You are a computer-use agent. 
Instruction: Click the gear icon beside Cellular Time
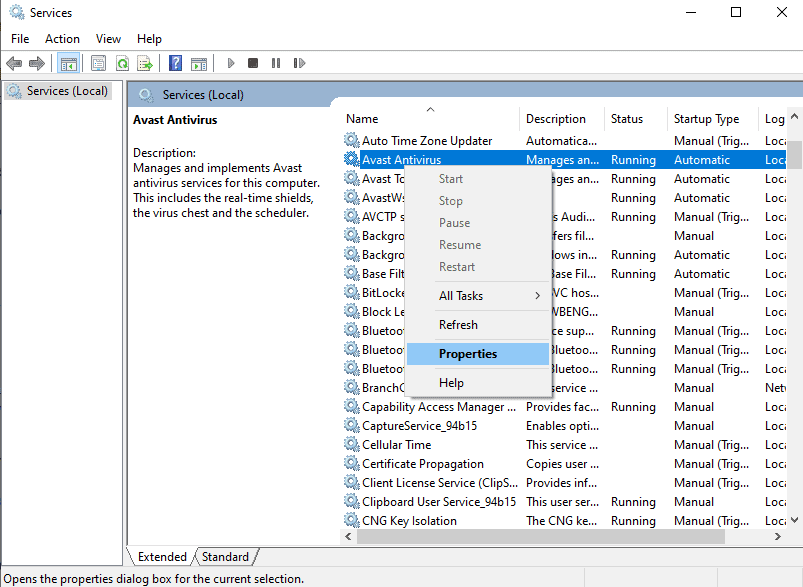point(352,444)
